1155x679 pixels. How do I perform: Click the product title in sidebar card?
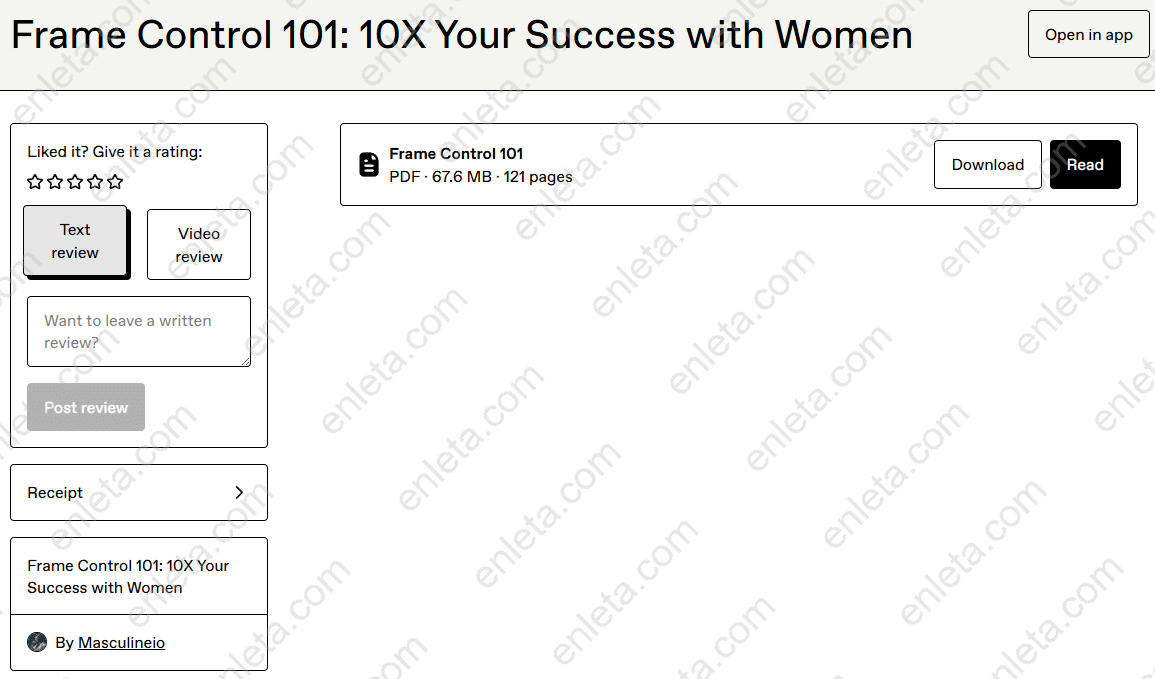tap(128, 576)
